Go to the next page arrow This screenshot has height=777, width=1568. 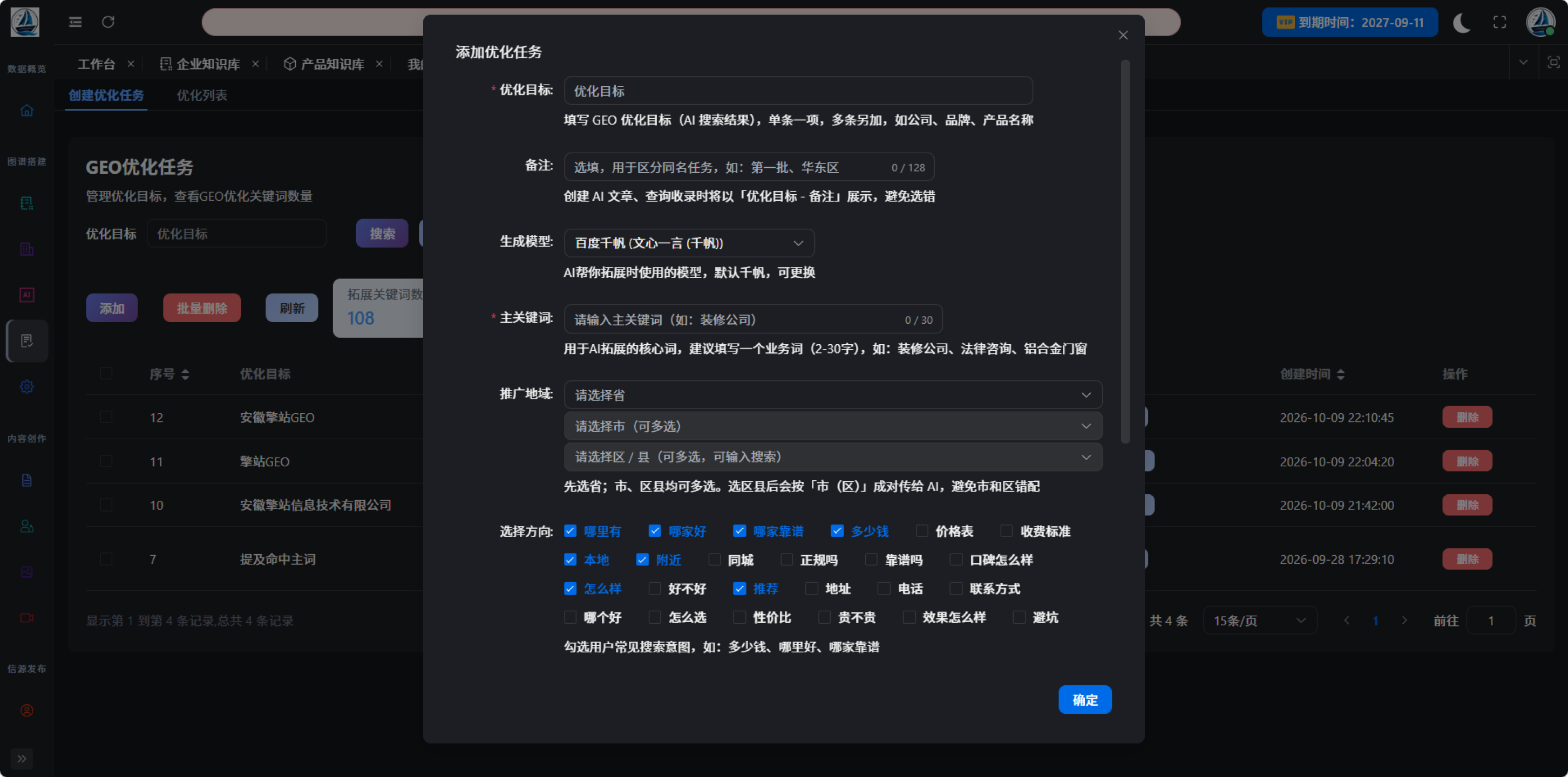pos(1404,621)
